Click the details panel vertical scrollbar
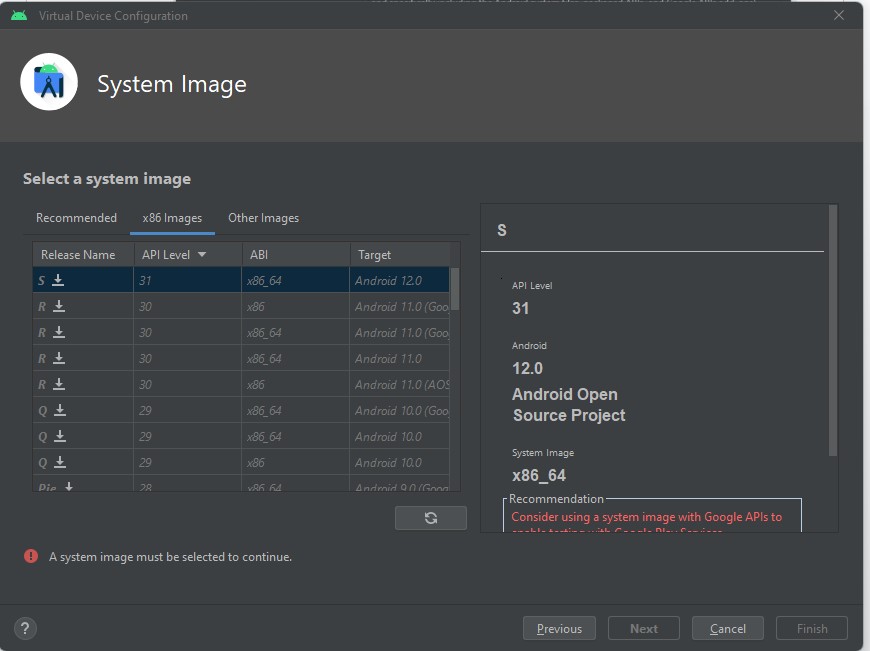 [832, 331]
